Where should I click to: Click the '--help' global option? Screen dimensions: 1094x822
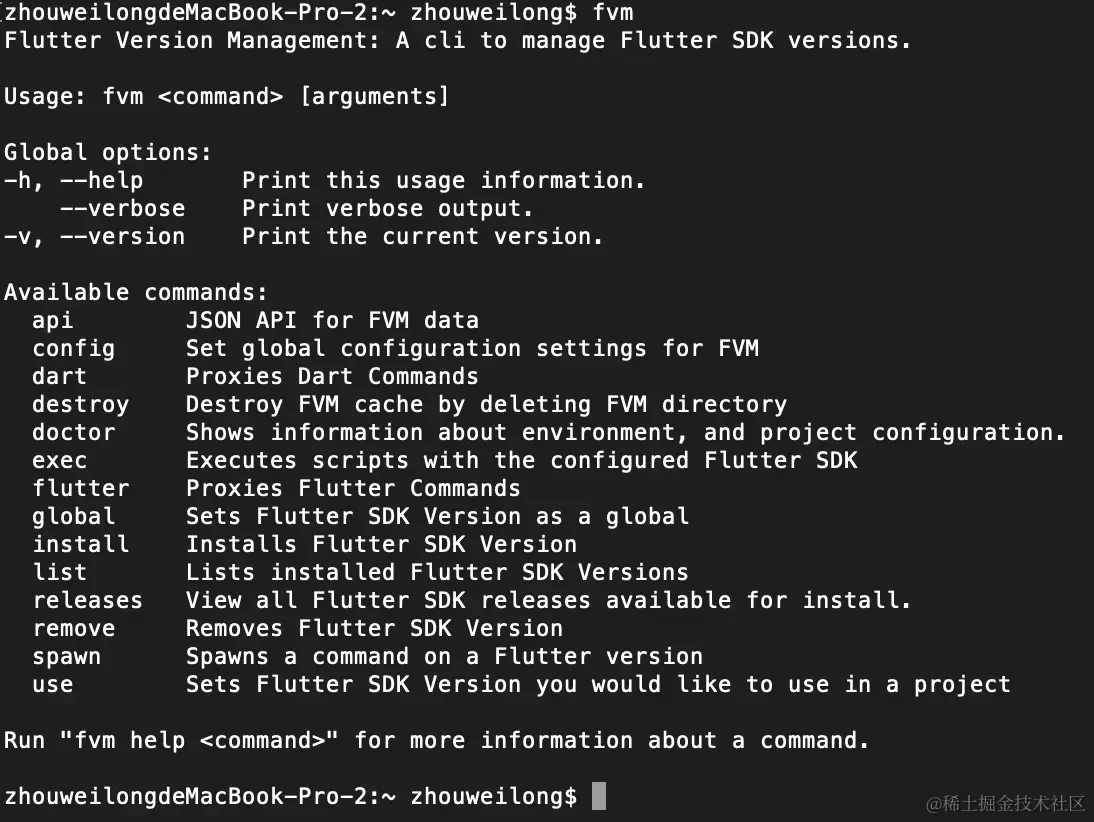(x=101, y=181)
